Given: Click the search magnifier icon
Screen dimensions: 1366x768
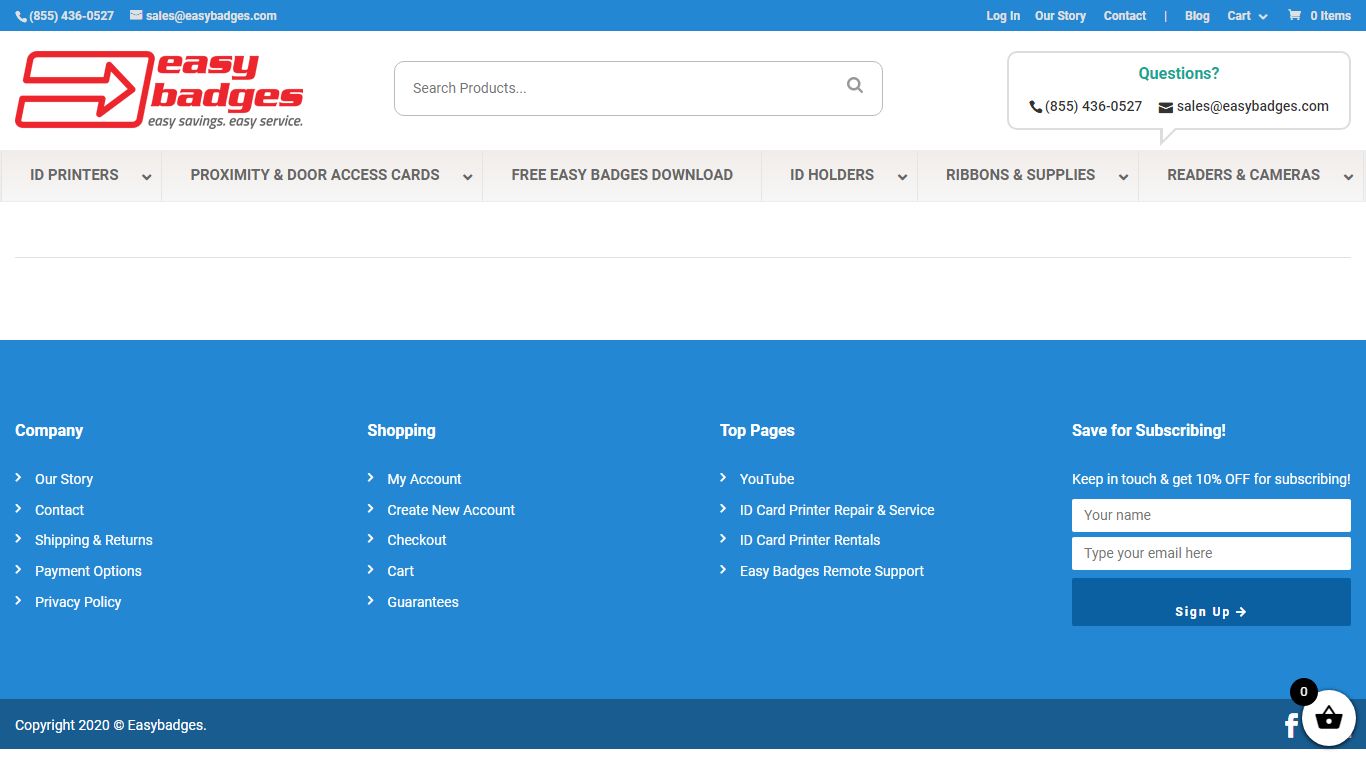Looking at the screenshot, I should (855, 86).
